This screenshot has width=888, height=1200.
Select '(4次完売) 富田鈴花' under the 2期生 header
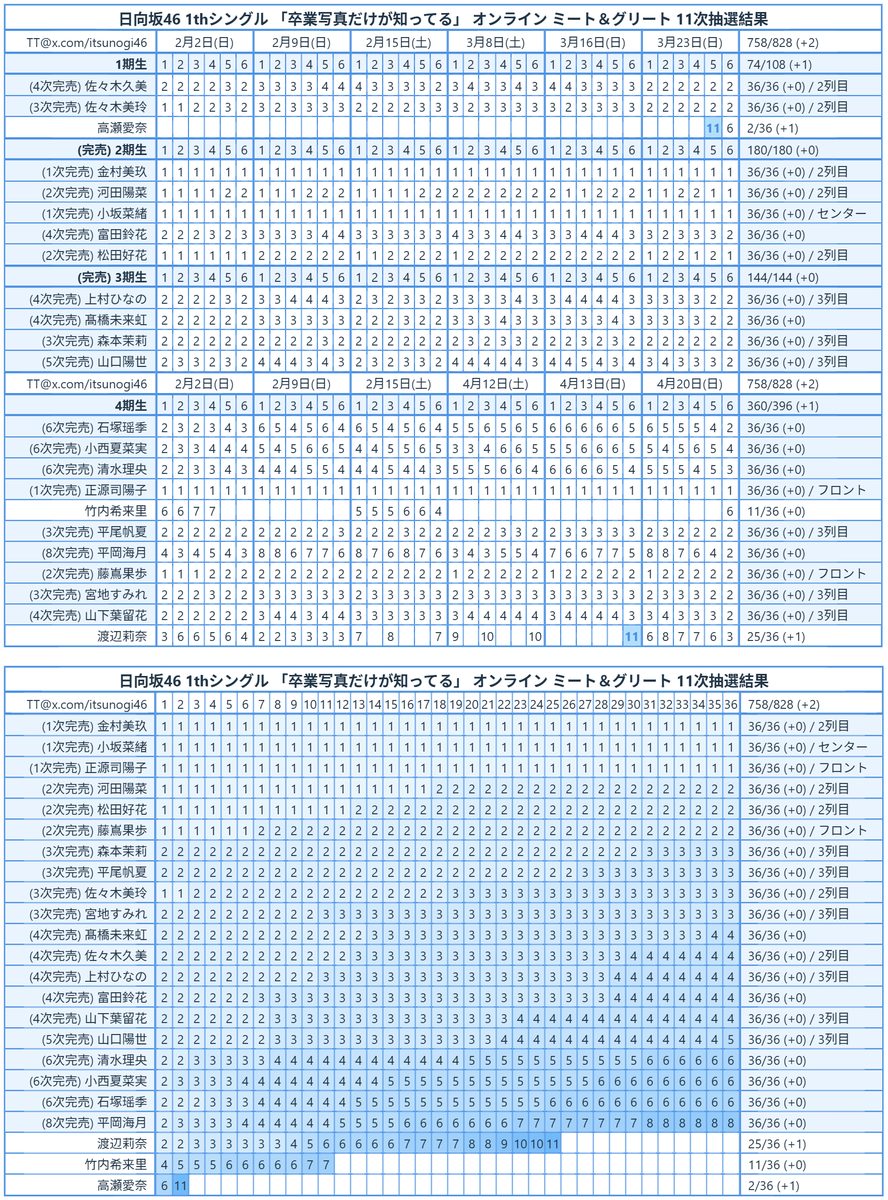pos(94,235)
